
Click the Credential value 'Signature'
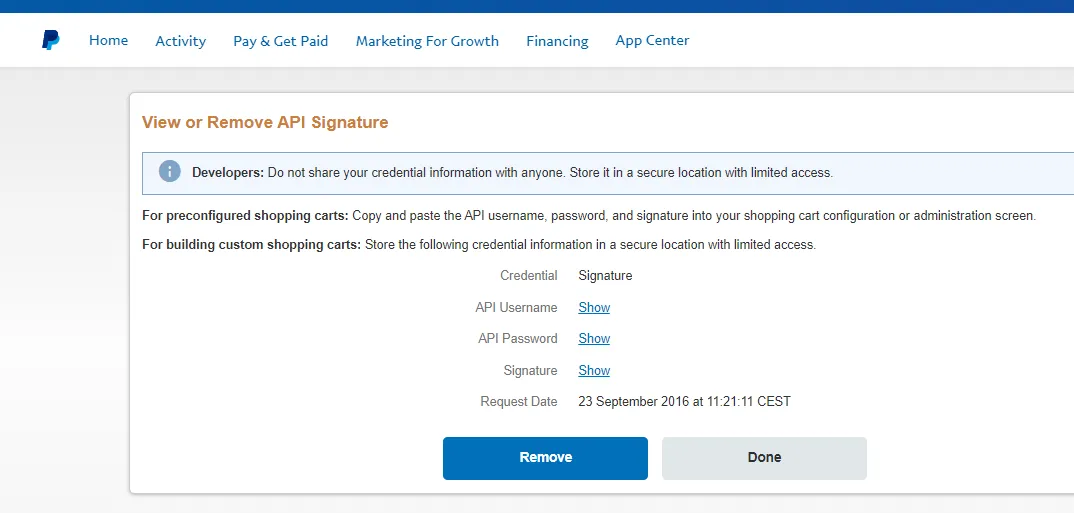pos(605,276)
